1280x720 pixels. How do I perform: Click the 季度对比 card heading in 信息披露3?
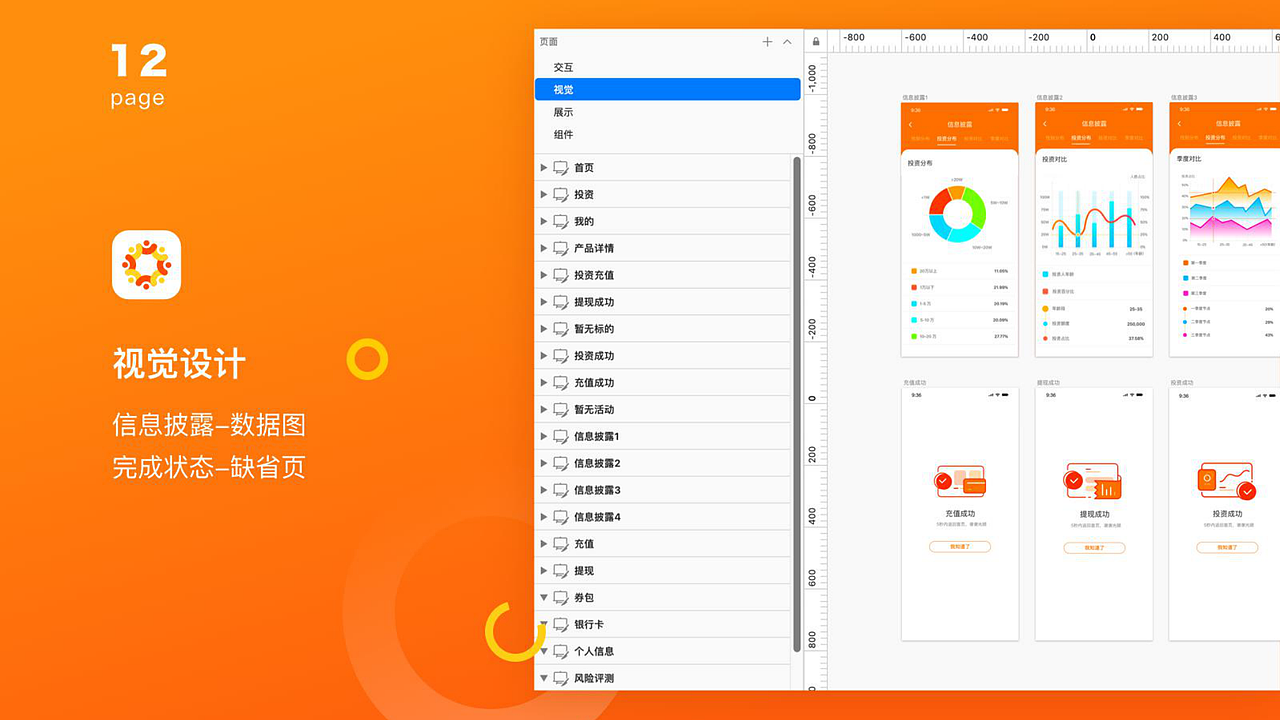1189,159
